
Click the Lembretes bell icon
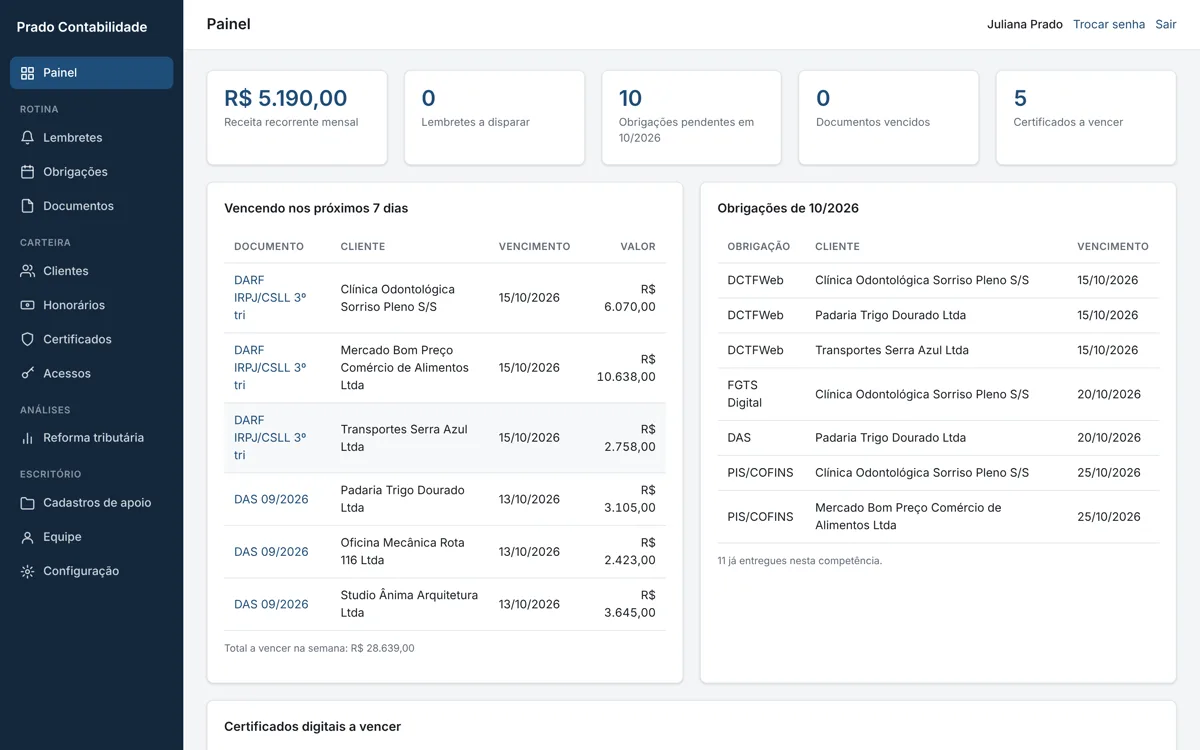[x=27, y=138]
